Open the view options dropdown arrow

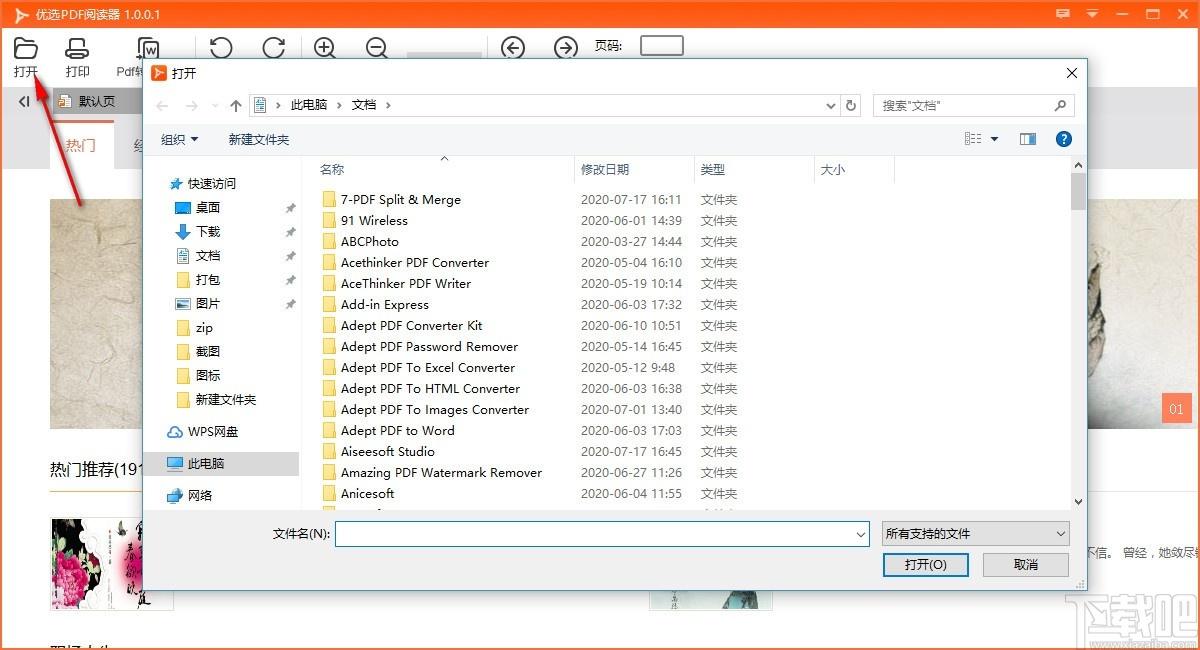click(994, 140)
